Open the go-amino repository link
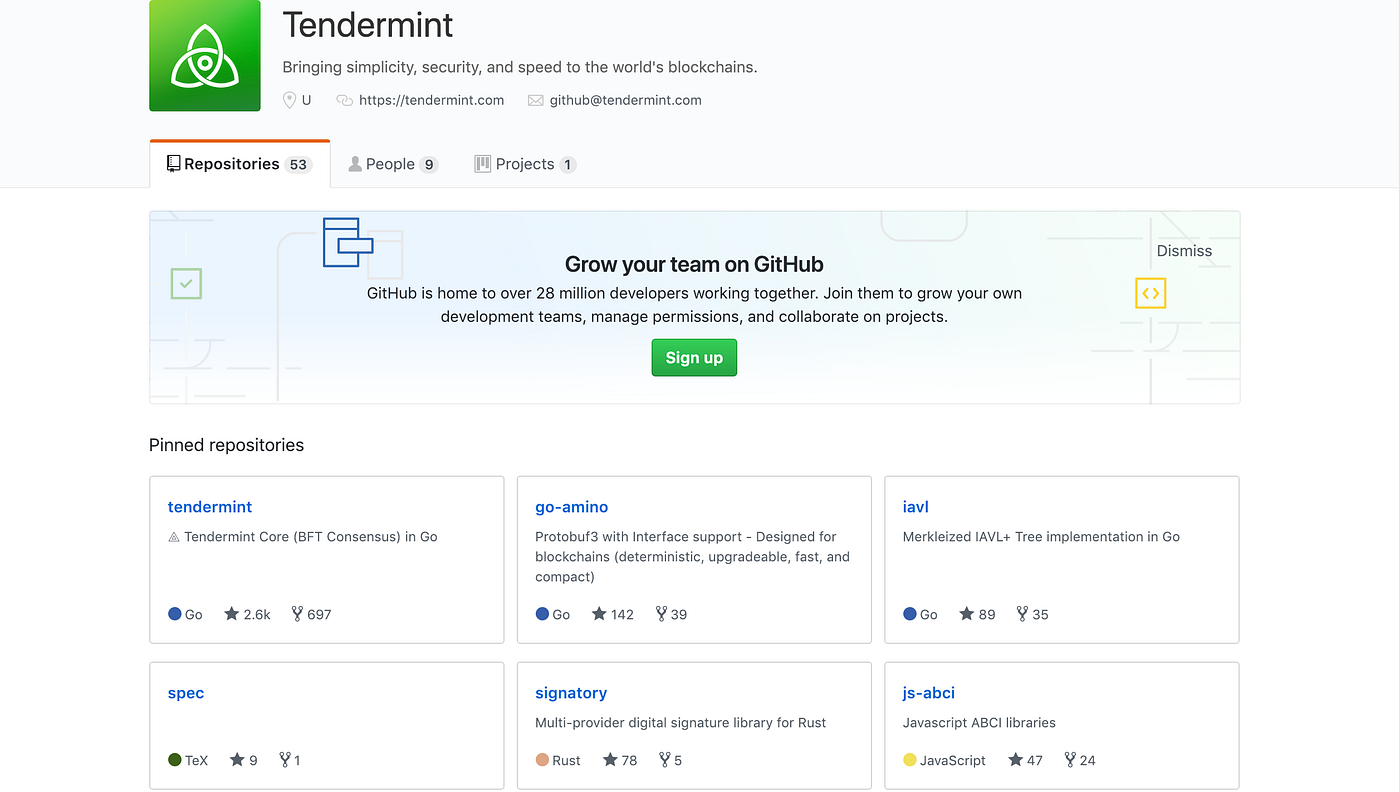Image resolution: width=1400 pixels, height=792 pixels. pos(572,507)
